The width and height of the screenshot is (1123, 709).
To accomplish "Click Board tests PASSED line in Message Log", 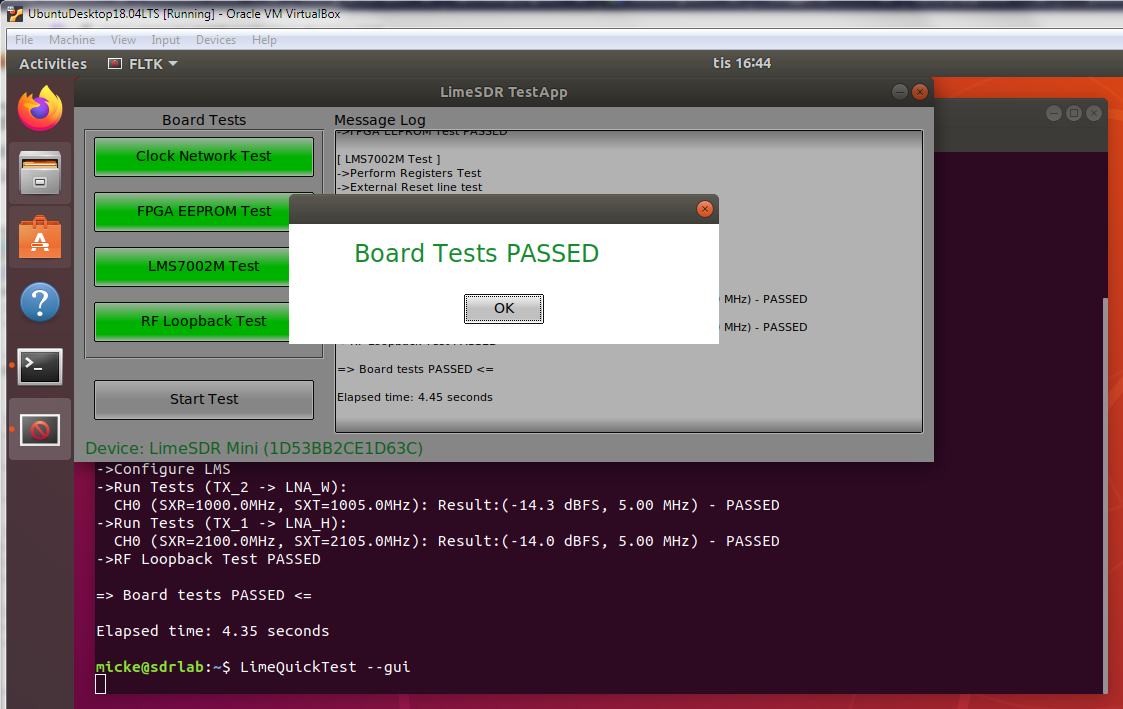I will tap(415, 370).
